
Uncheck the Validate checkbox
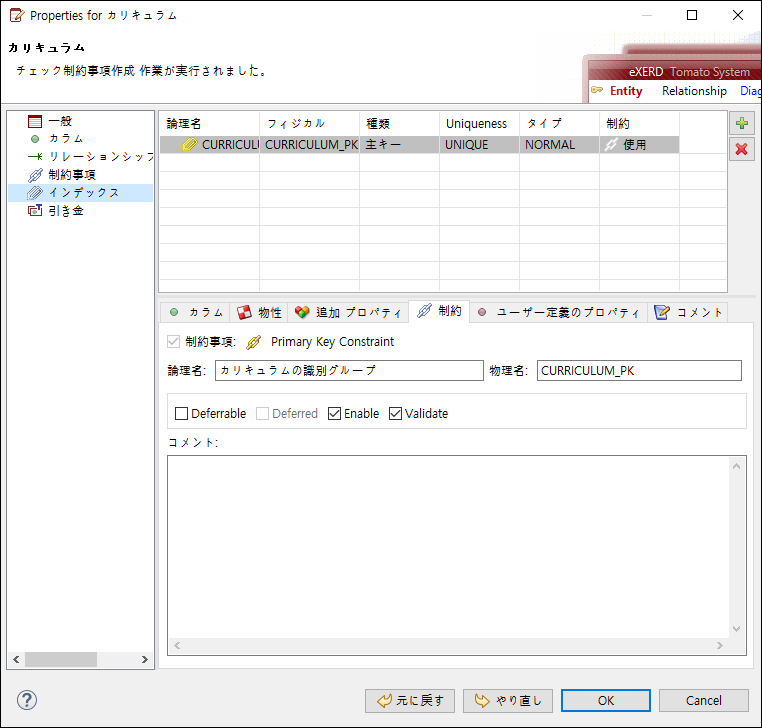[x=396, y=414]
